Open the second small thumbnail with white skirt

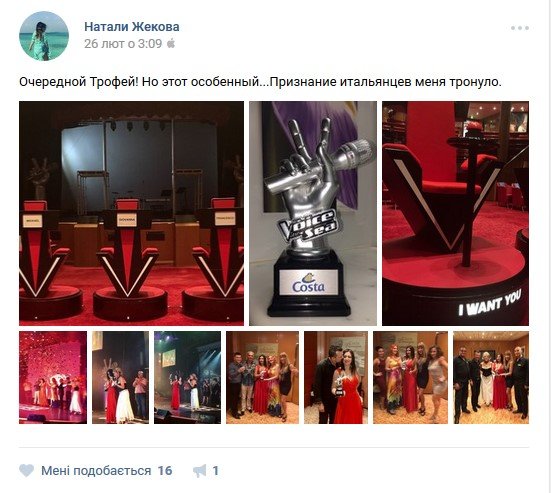click(121, 377)
